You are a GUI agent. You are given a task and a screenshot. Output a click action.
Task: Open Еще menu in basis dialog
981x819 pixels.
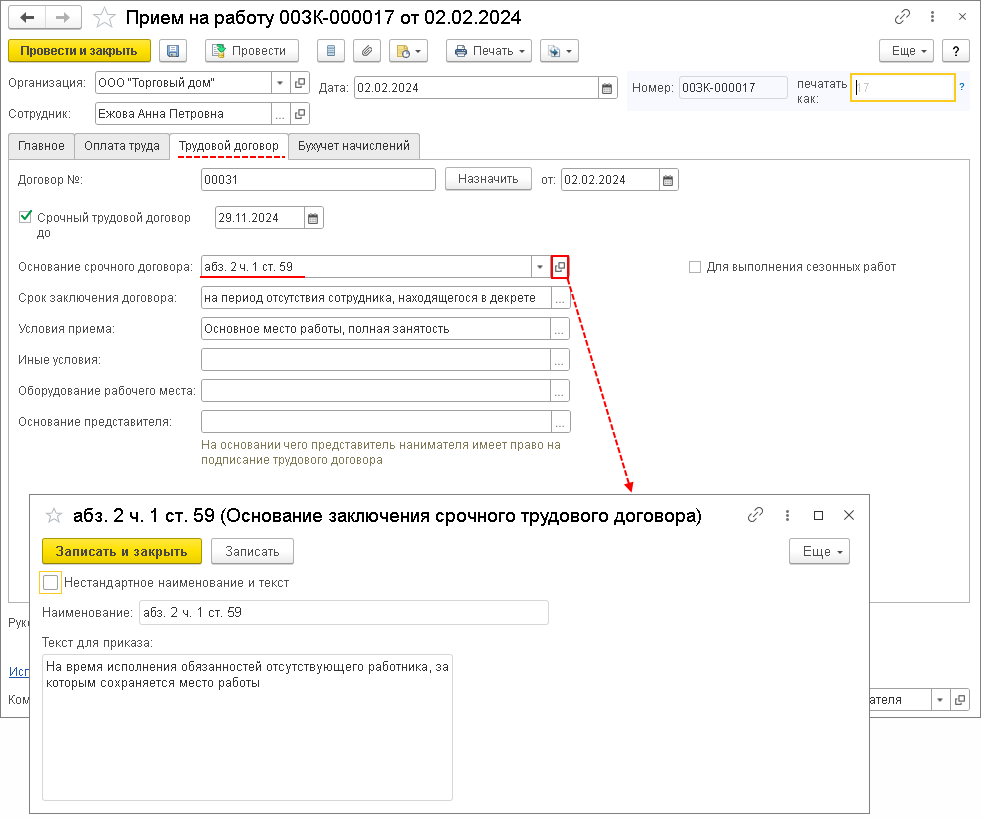coord(820,552)
